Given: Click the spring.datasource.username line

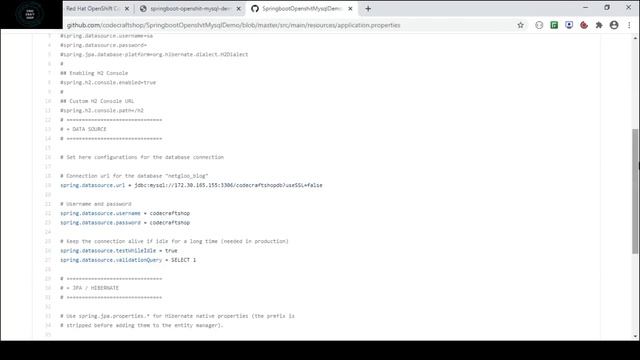Looking at the screenshot, I should [125, 213].
